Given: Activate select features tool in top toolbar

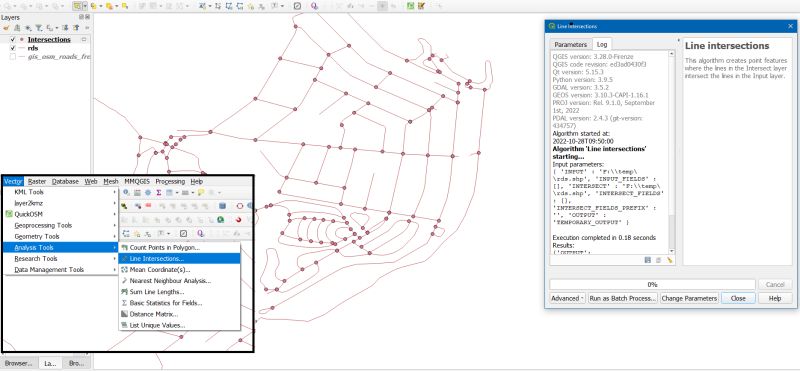Looking at the screenshot, I should (x=77, y=6).
